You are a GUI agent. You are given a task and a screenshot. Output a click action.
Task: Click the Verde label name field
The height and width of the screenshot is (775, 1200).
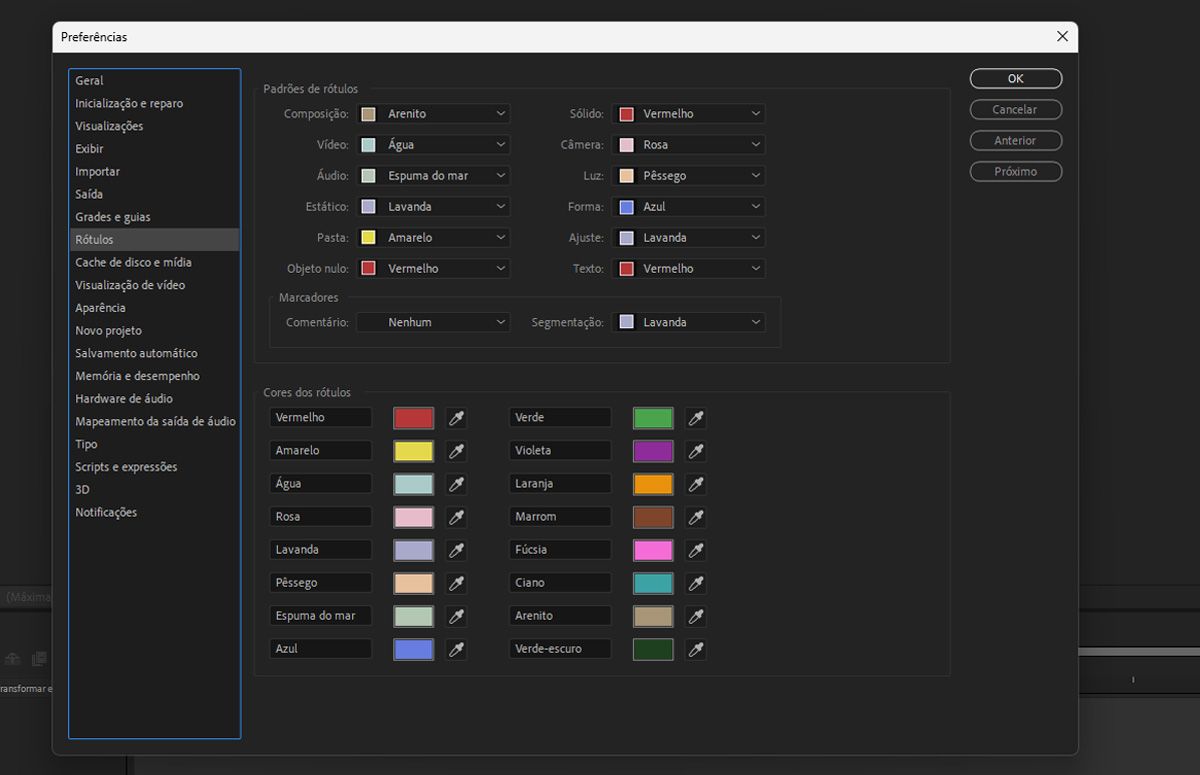click(x=560, y=418)
